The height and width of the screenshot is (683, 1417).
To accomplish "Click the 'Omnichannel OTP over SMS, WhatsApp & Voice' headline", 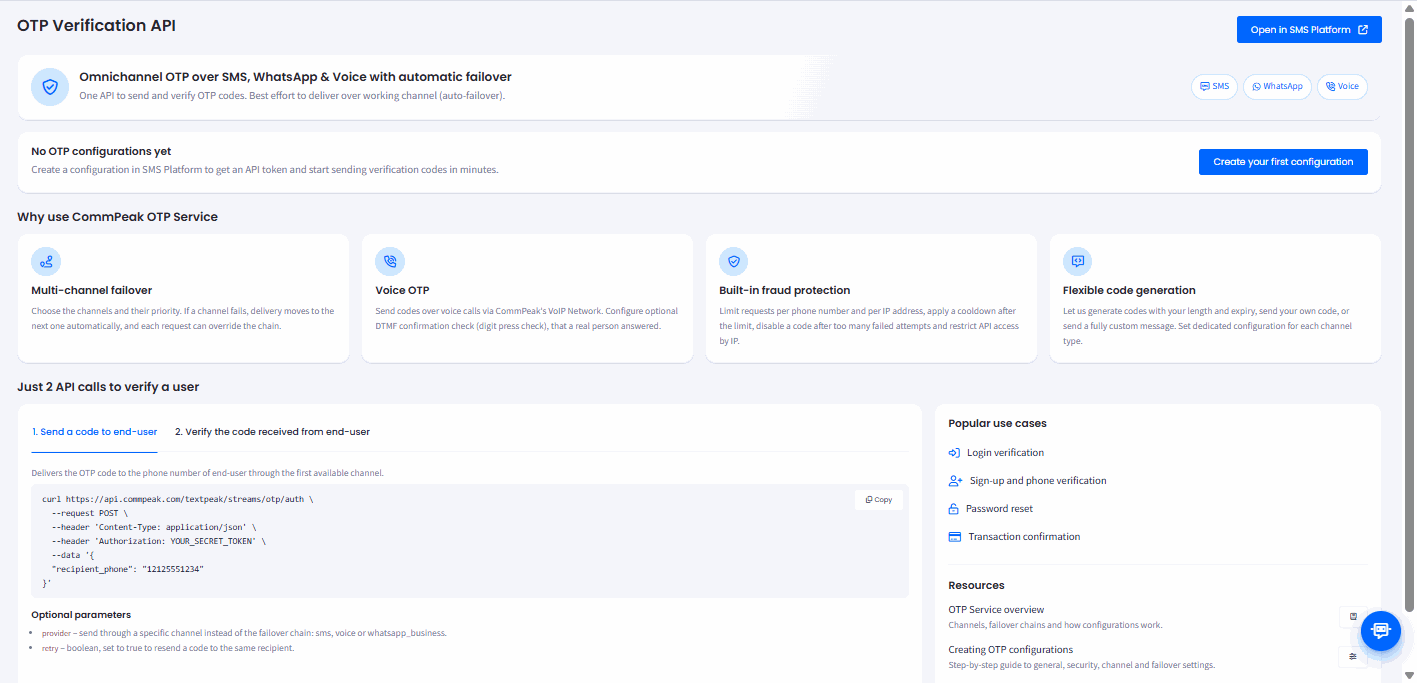I will [x=295, y=77].
